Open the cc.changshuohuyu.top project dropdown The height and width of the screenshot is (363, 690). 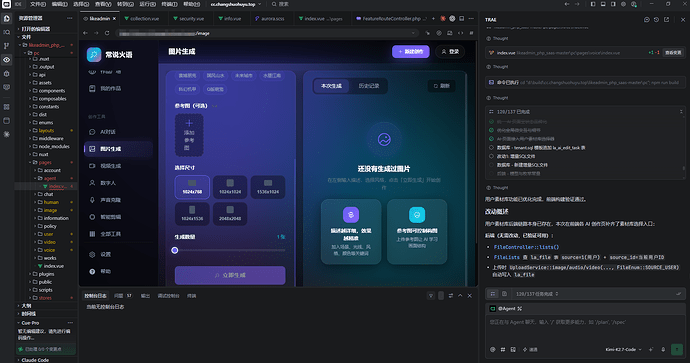(235, 4)
